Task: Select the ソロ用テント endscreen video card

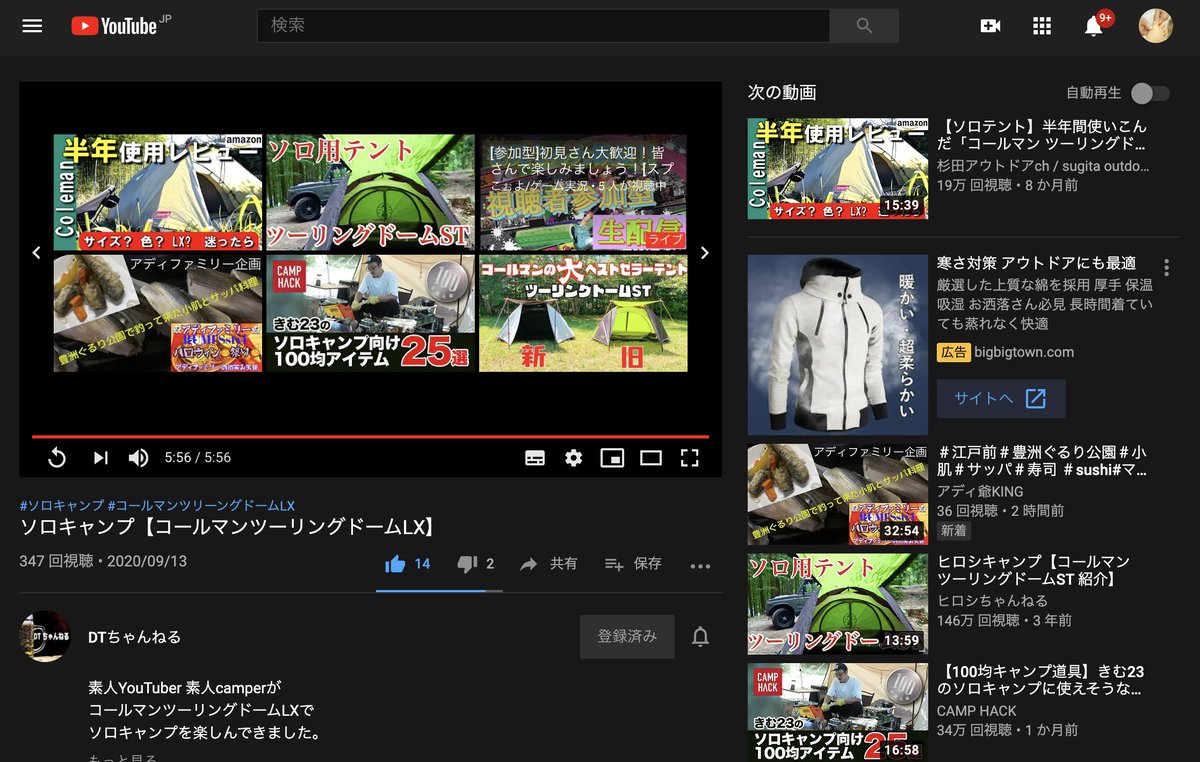Action: (x=370, y=192)
